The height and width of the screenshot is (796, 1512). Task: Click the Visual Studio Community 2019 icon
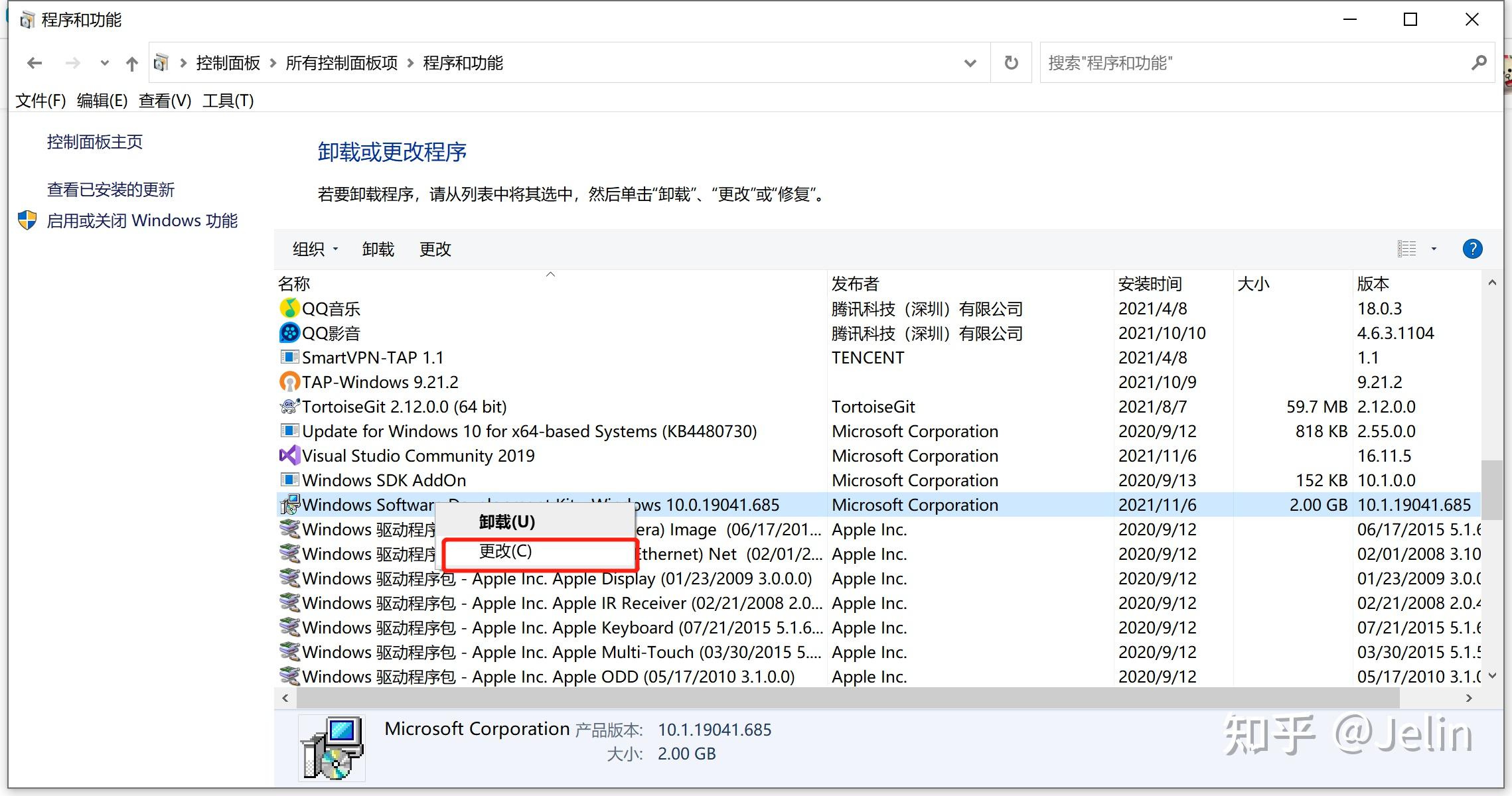click(289, 456)
